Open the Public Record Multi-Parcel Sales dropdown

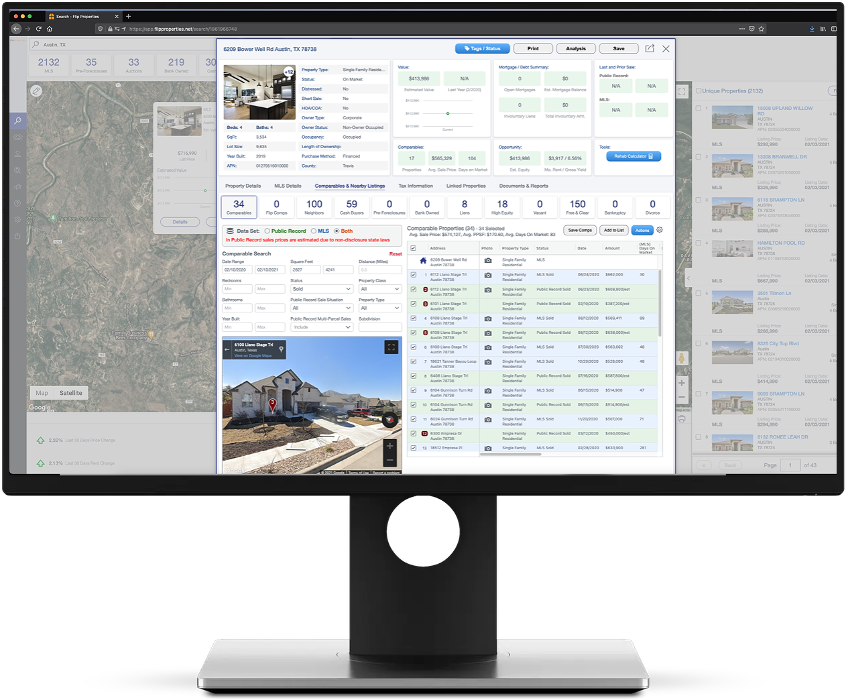322,327
